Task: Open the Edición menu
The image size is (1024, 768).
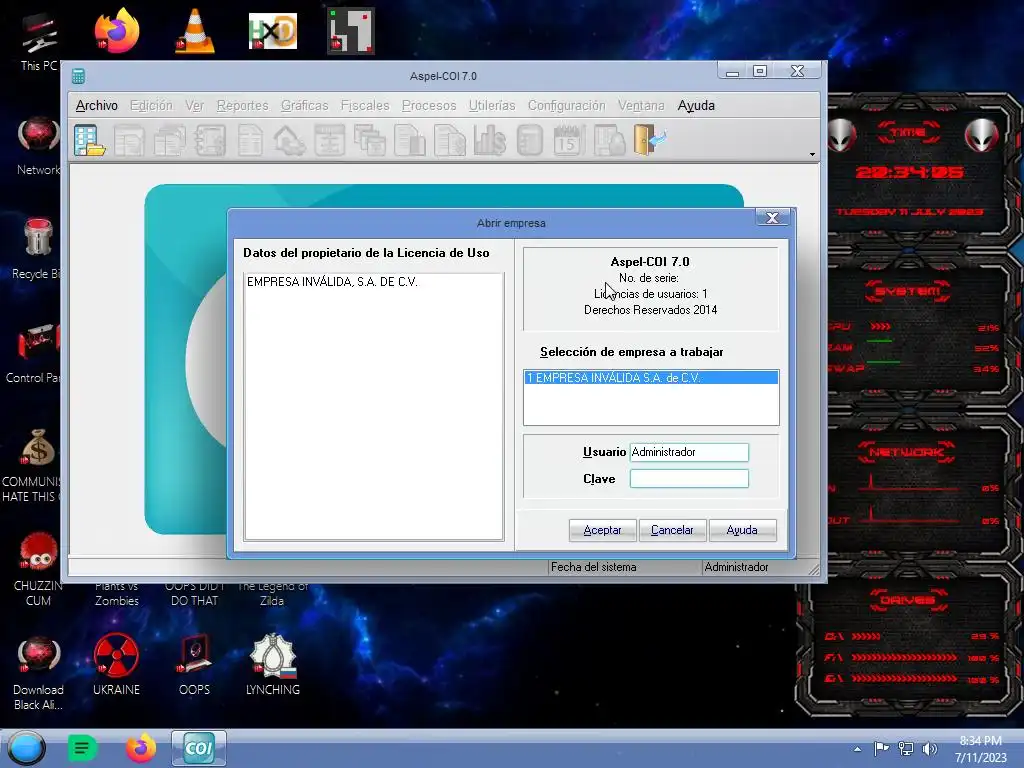Action: pos(152,105)
